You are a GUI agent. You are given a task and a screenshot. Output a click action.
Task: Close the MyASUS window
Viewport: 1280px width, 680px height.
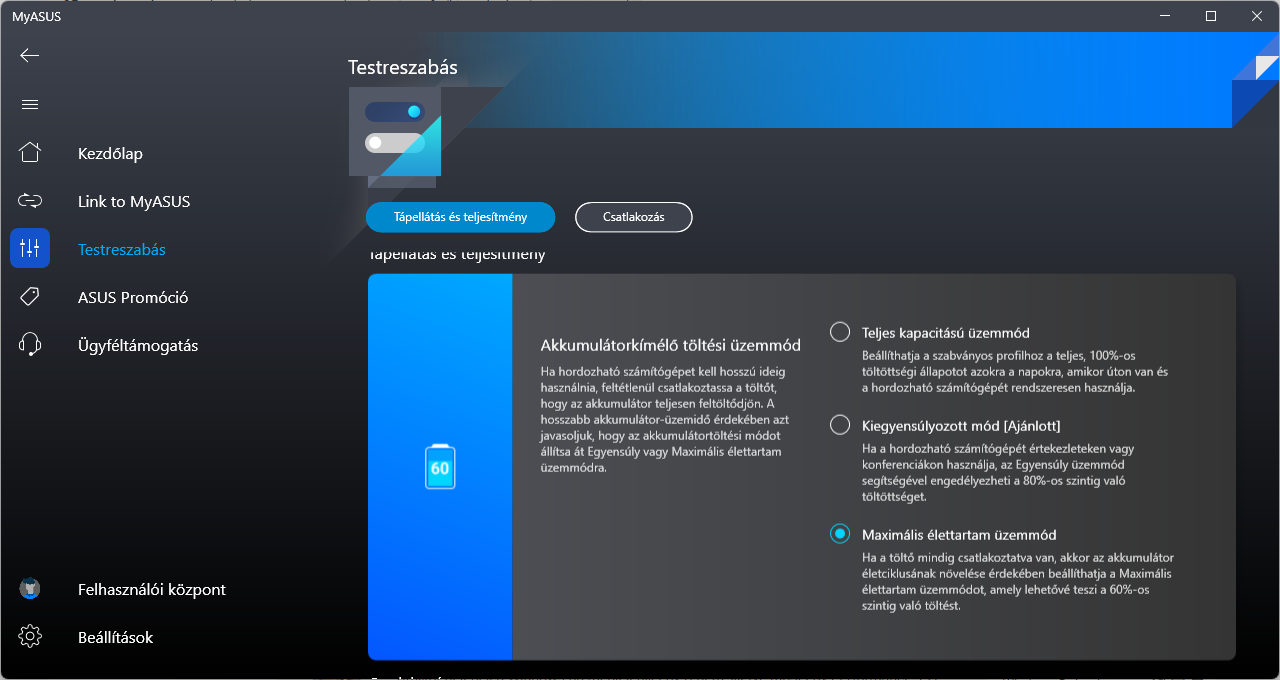click(x=1257, y=16)
